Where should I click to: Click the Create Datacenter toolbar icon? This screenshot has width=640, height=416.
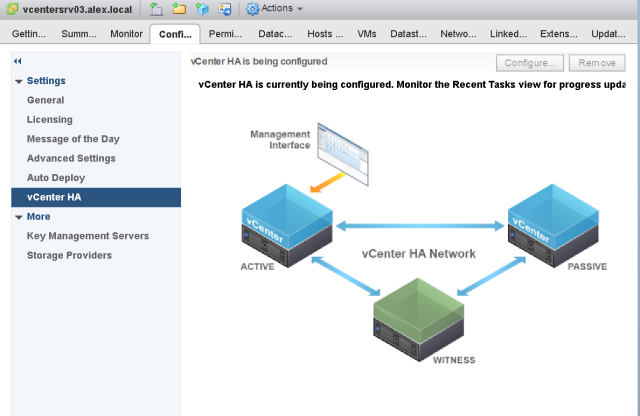[x=156, y=9]
